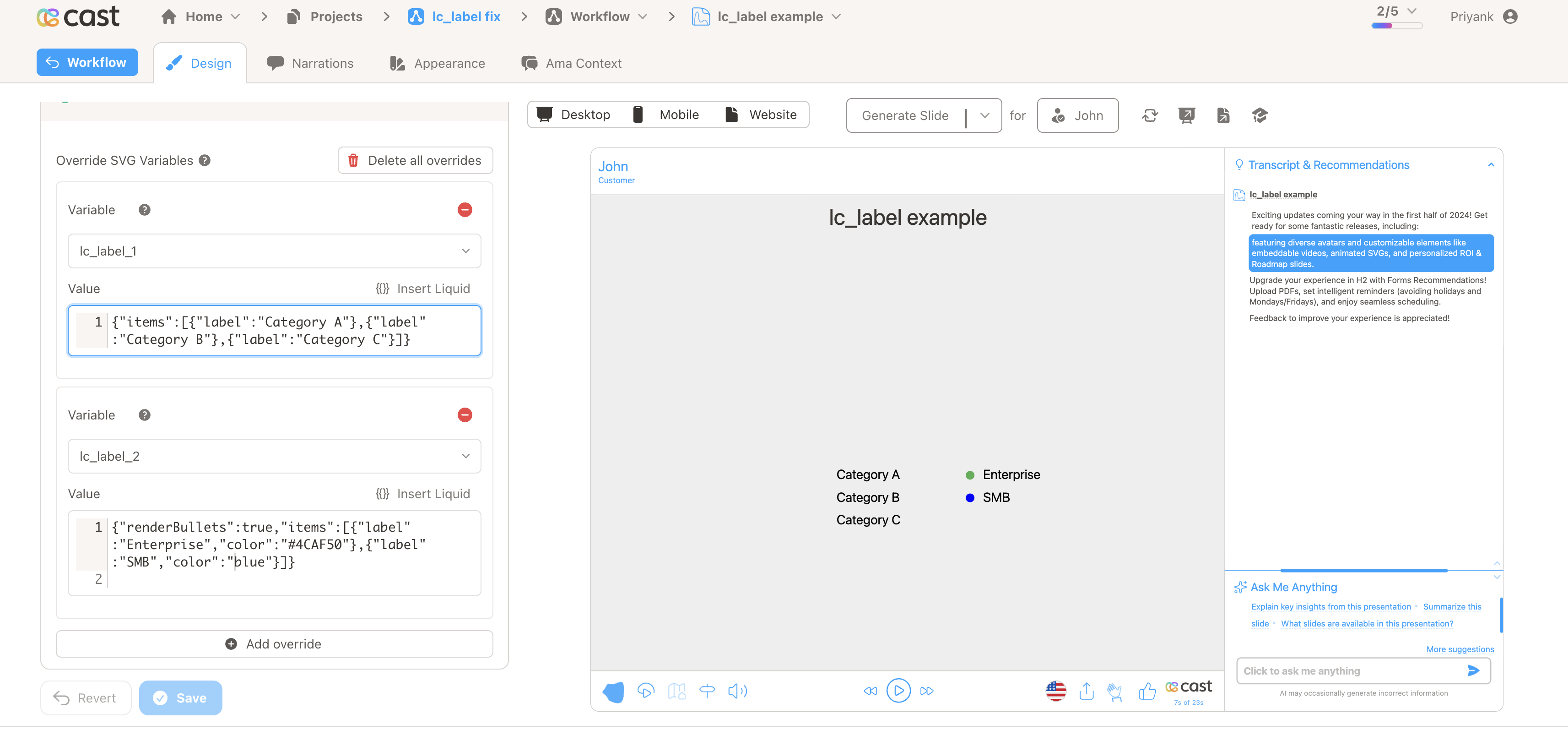Open the document link icon
The width and height of the screenshot is (1568, 730).
(x=1223, y=115)
